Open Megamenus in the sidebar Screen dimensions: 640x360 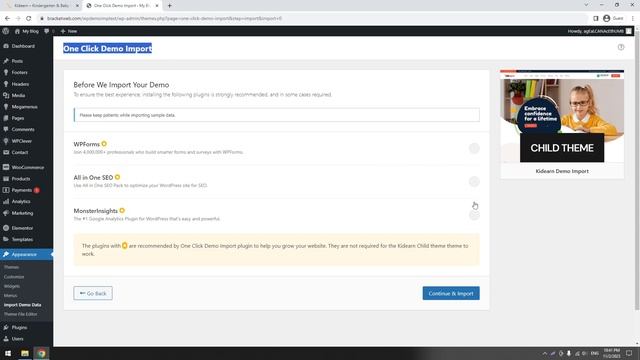pos(24,107)
